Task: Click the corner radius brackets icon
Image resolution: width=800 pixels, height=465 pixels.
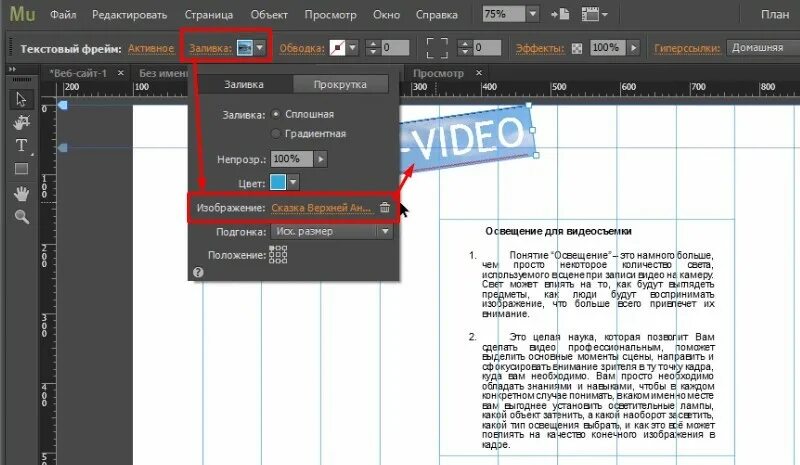Action: tap(437, 48)
